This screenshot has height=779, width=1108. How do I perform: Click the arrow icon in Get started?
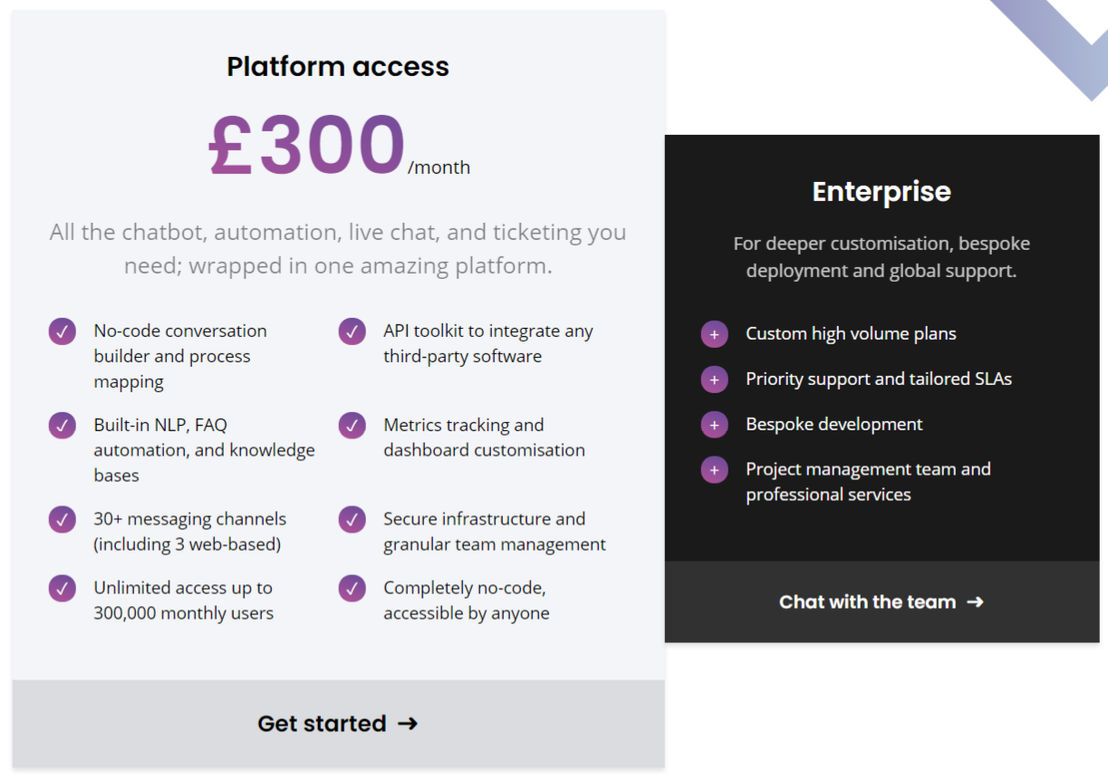[x=408, y=723]
